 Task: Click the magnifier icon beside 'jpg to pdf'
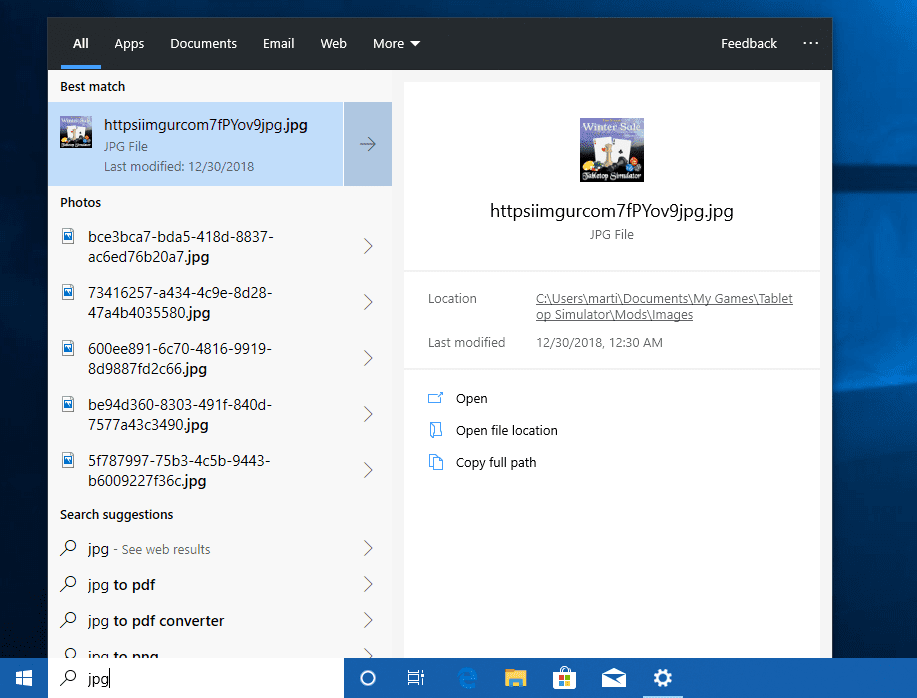68,585
